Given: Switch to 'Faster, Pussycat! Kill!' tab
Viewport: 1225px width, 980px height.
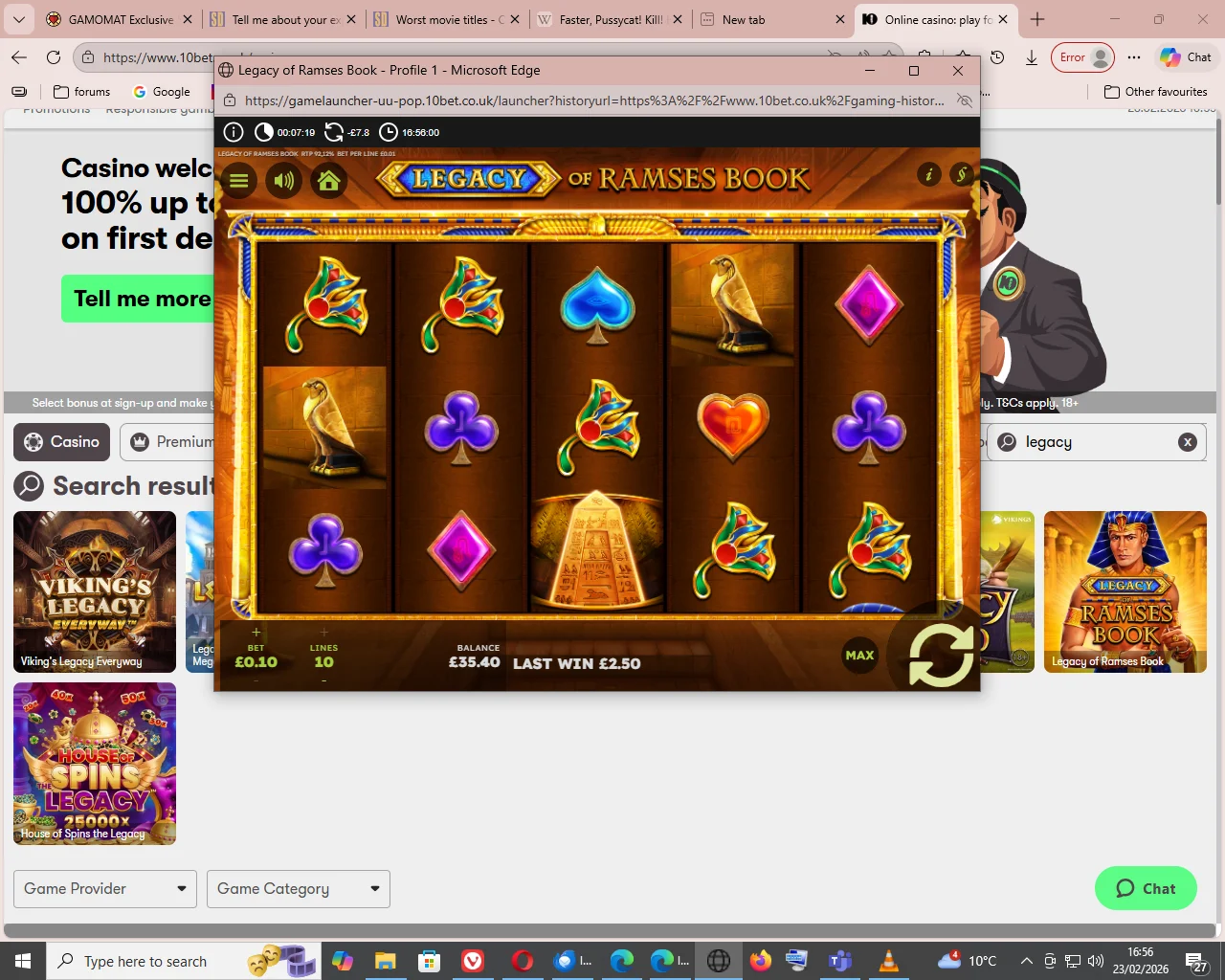Looking at the screenshot, I should tap(611, 19).
